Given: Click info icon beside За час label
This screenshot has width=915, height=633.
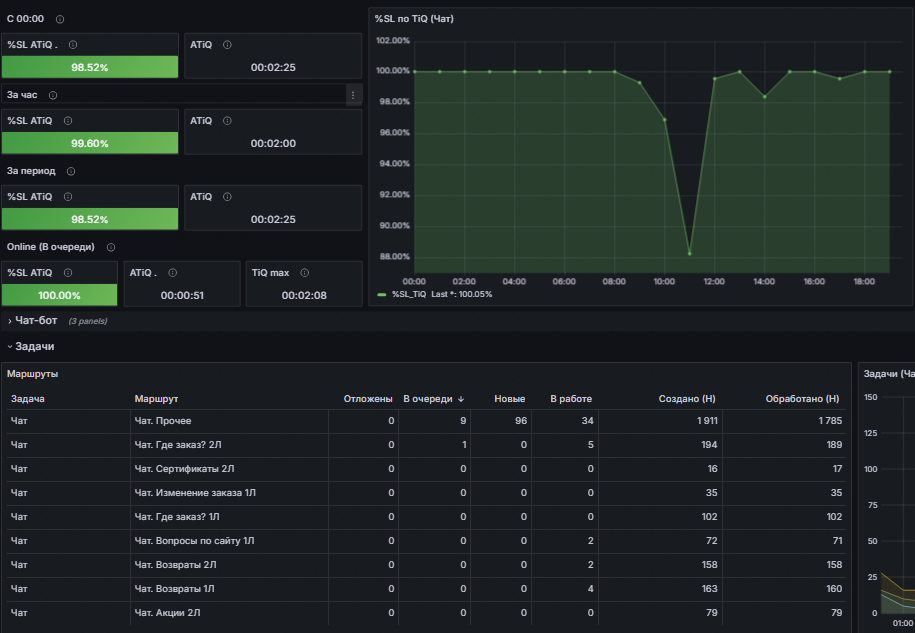Looking at the screenshot, I should [x=53, y=95].
